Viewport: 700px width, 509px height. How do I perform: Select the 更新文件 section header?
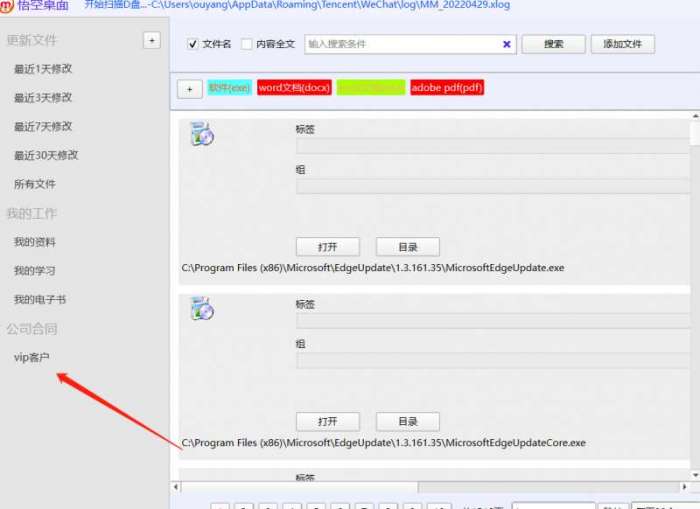tap(32, 41)
